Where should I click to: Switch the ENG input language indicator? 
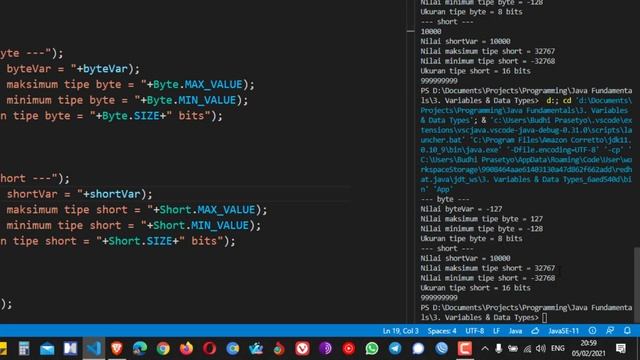[x=558, y=349]
